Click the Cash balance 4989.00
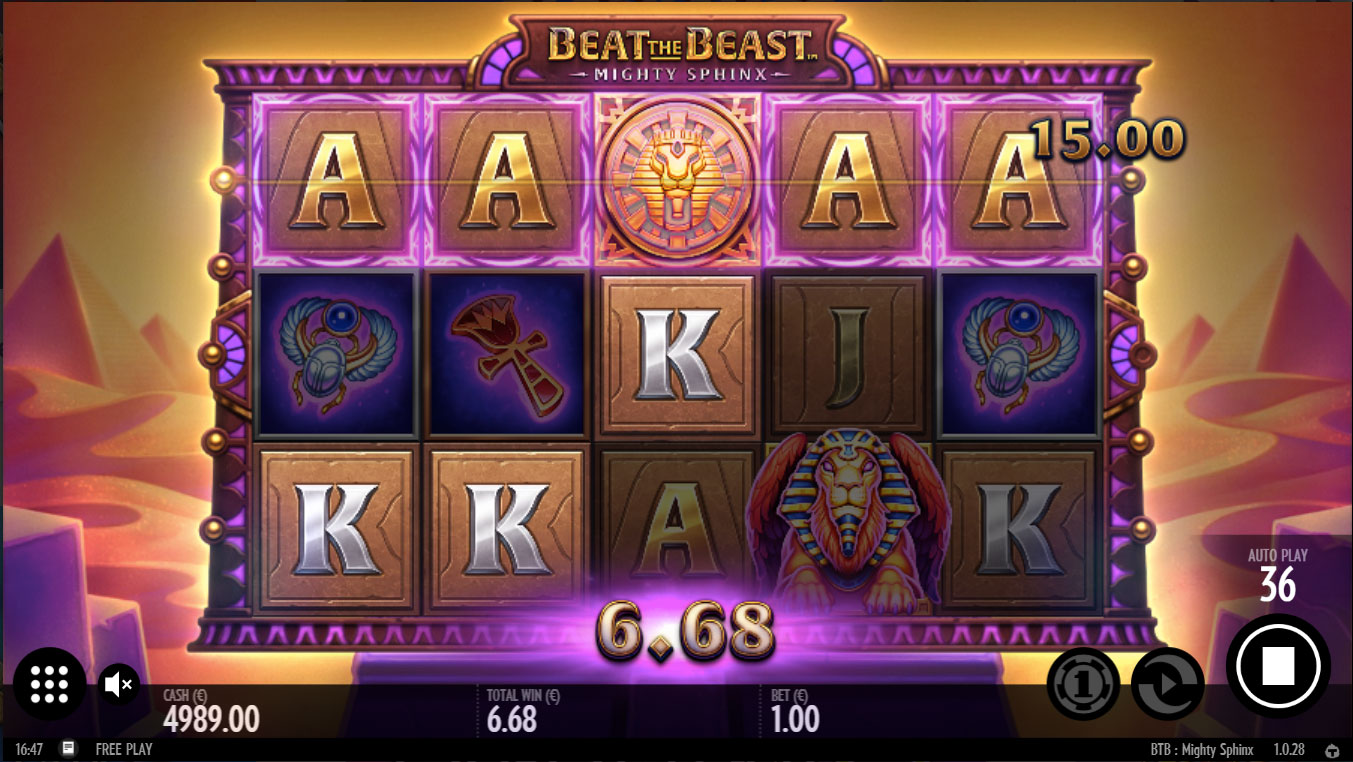1353x762 pixels. click(212, 718)
